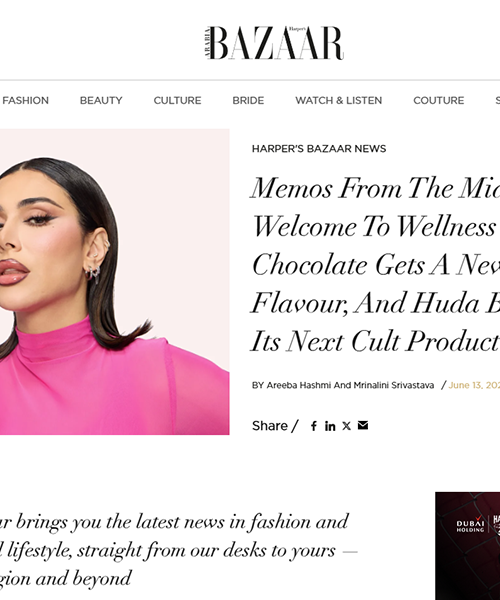Image resolution: width=500 pixels, height=600 pixels.
Task: Click the Share label text
Action: click(x=270, y=426)
